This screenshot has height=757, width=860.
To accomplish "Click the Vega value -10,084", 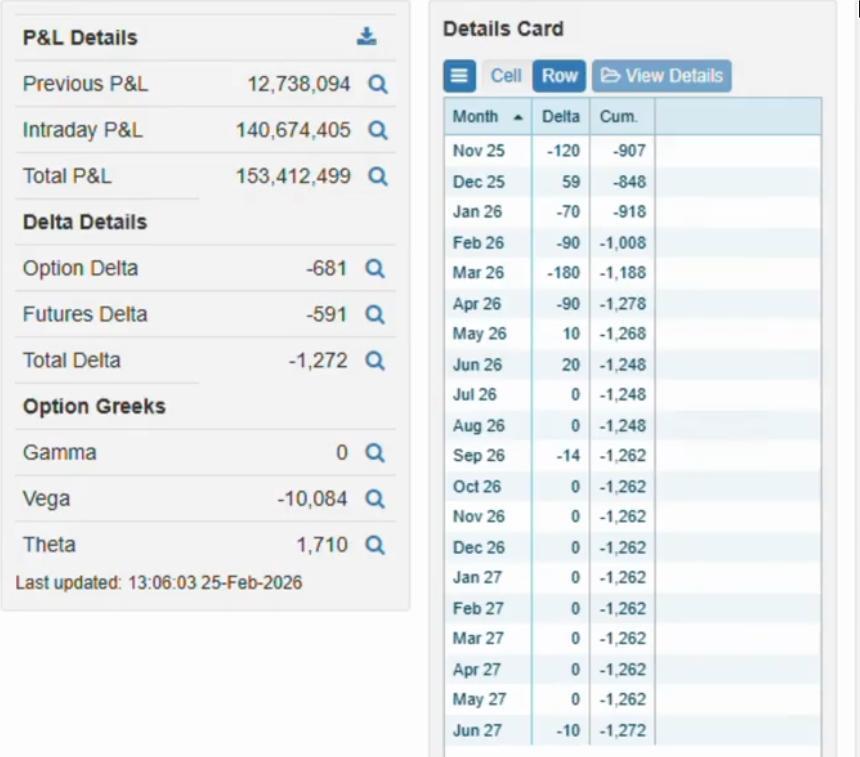I will [x=312, y=499].
